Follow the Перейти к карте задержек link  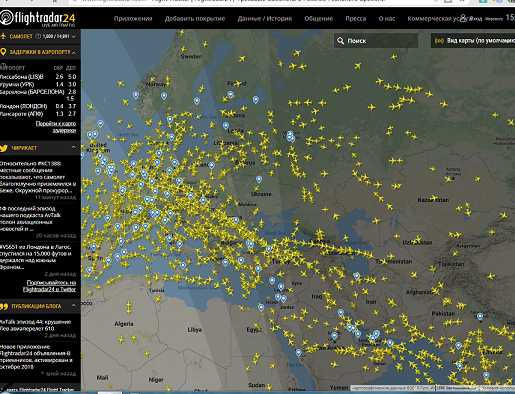(56, 127)
